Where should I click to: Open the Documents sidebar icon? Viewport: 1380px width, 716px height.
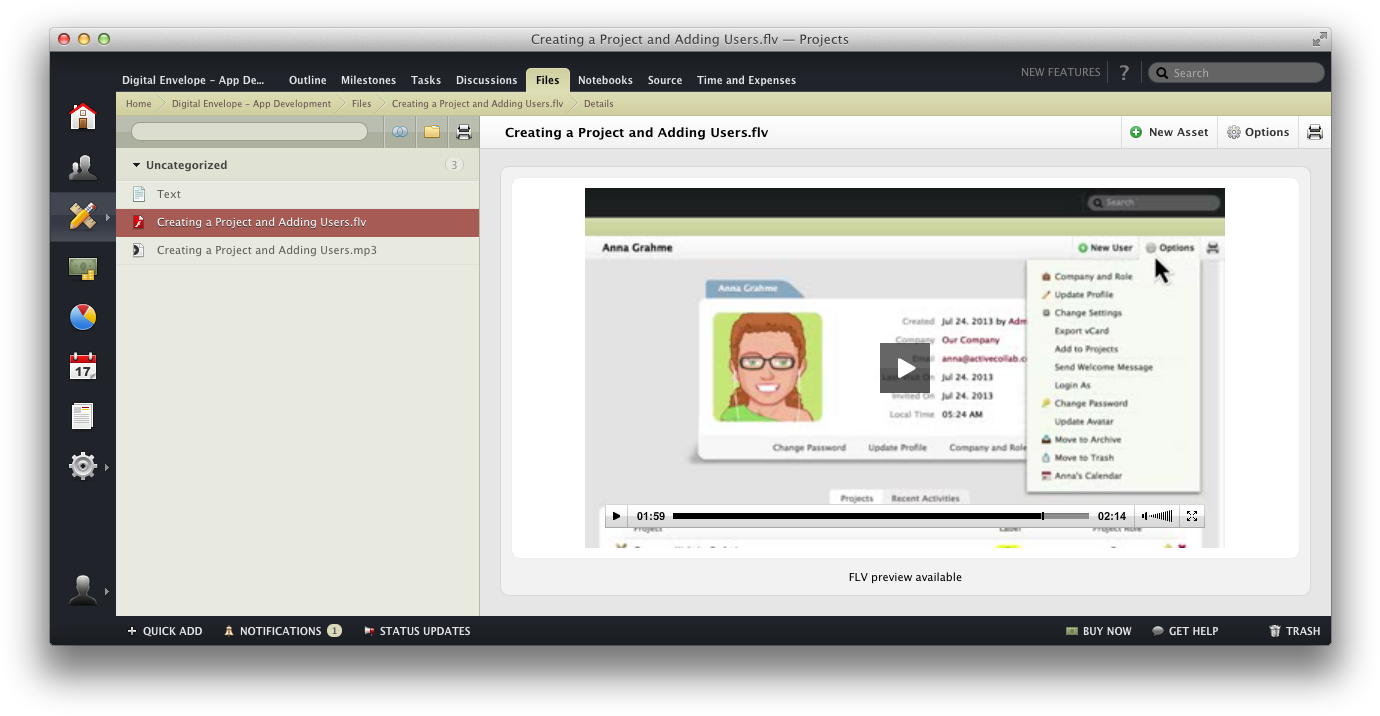tap(83, 416)
